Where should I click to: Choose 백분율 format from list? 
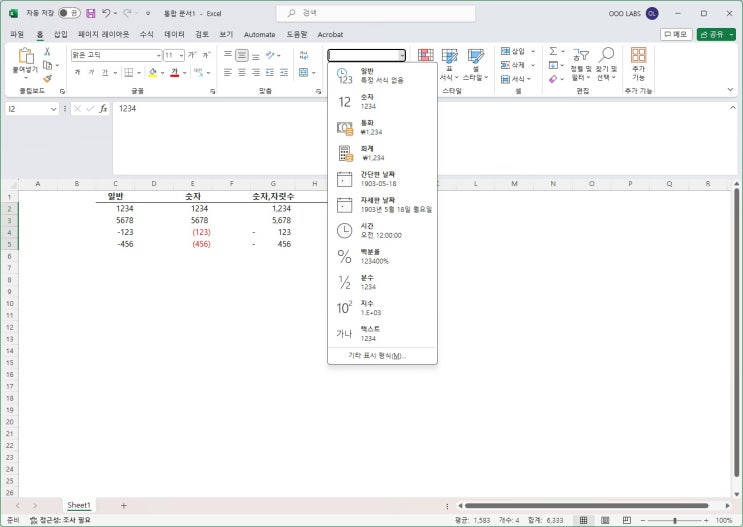click(x=382, y=256)
